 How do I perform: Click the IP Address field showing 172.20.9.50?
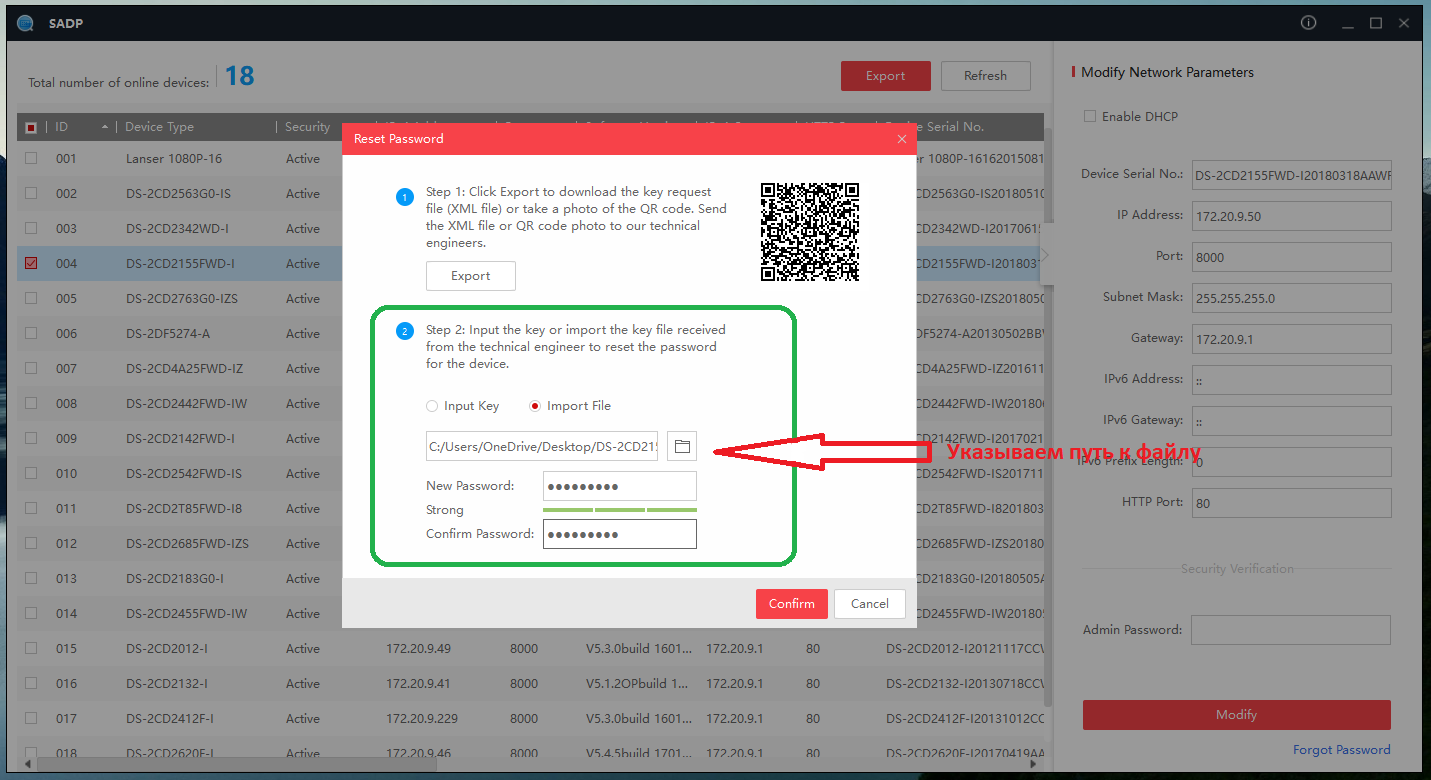(x=1291, y=215)
